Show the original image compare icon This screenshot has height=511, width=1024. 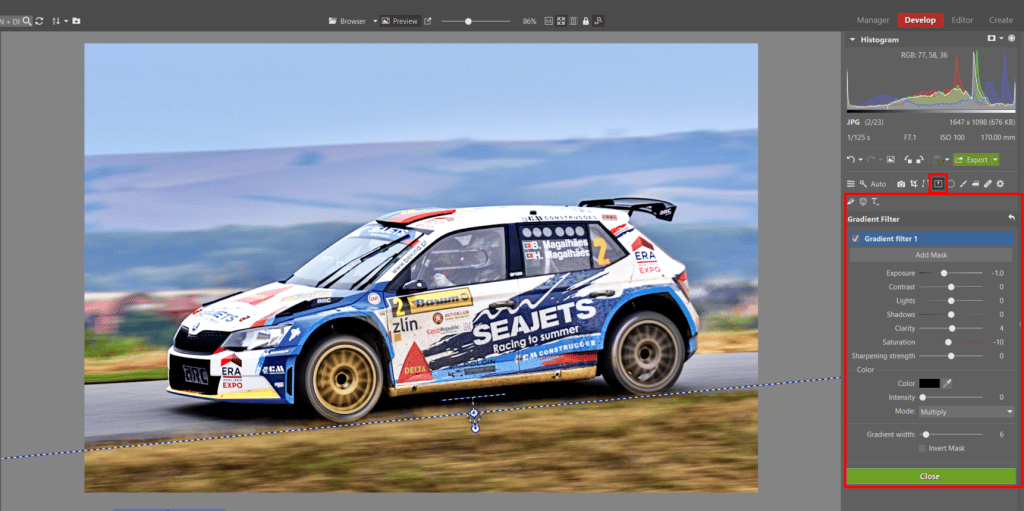(891, 159)
